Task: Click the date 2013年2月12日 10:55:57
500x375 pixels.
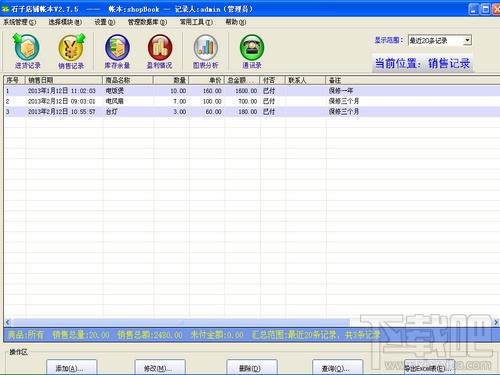Action: coord(62,112)
